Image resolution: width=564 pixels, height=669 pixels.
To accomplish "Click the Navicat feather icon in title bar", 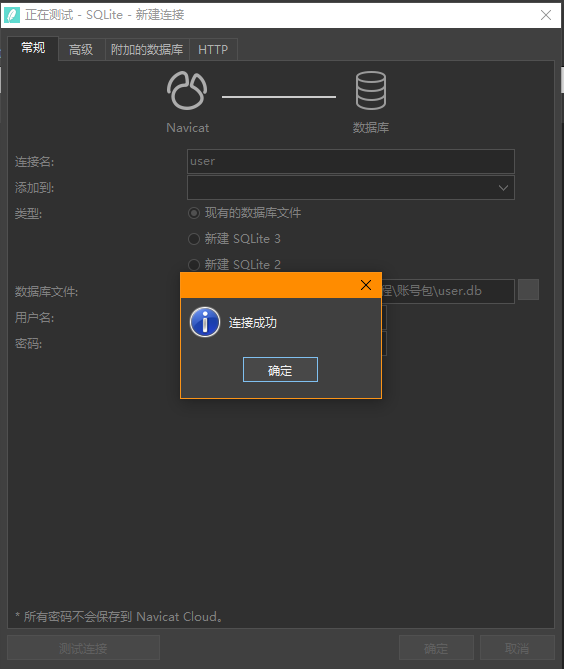I will click(x=12, y=15).
